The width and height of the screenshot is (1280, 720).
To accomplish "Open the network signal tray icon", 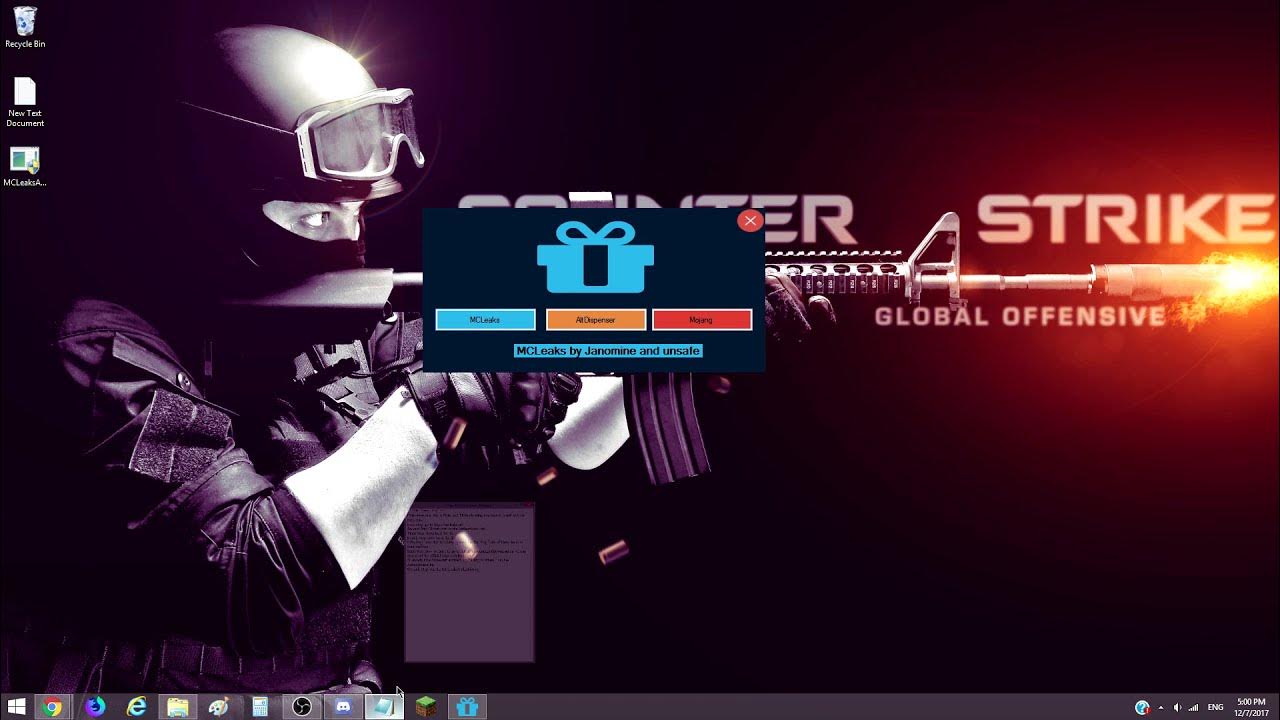I will click(x=1193, y=707).
